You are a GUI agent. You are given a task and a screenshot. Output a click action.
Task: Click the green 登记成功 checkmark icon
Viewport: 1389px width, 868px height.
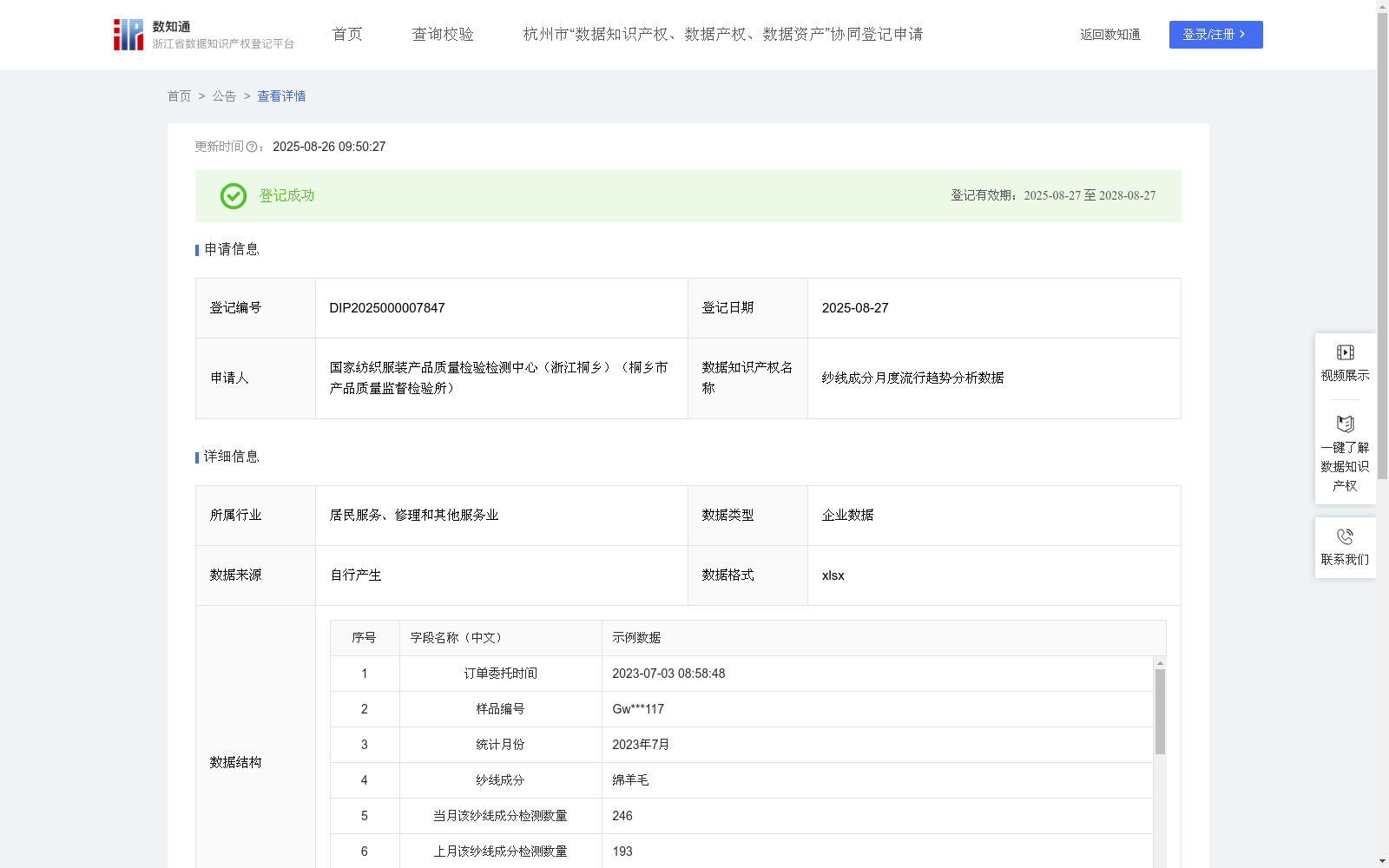[233, 196]
